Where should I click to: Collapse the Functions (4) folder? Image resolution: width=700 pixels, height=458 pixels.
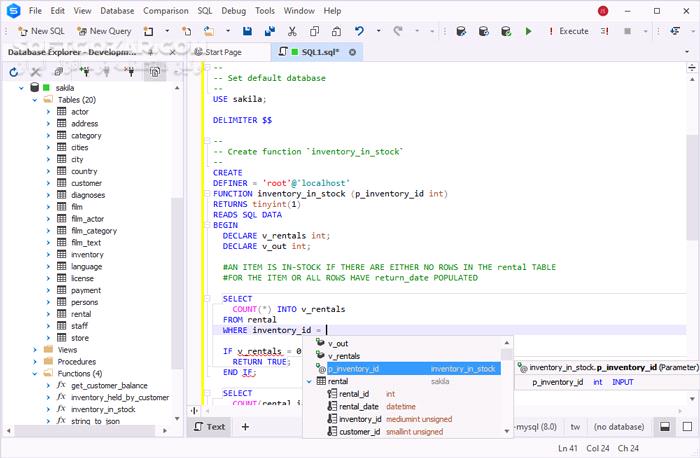(x=35, y=374)
